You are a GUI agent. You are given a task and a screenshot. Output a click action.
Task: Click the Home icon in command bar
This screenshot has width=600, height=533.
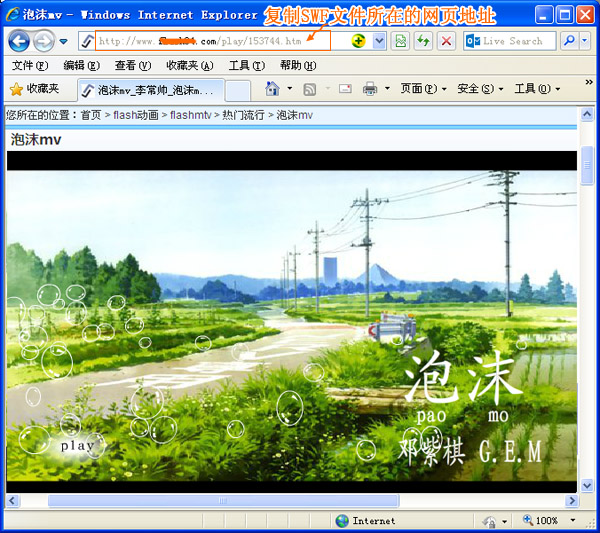pos(272,89)
